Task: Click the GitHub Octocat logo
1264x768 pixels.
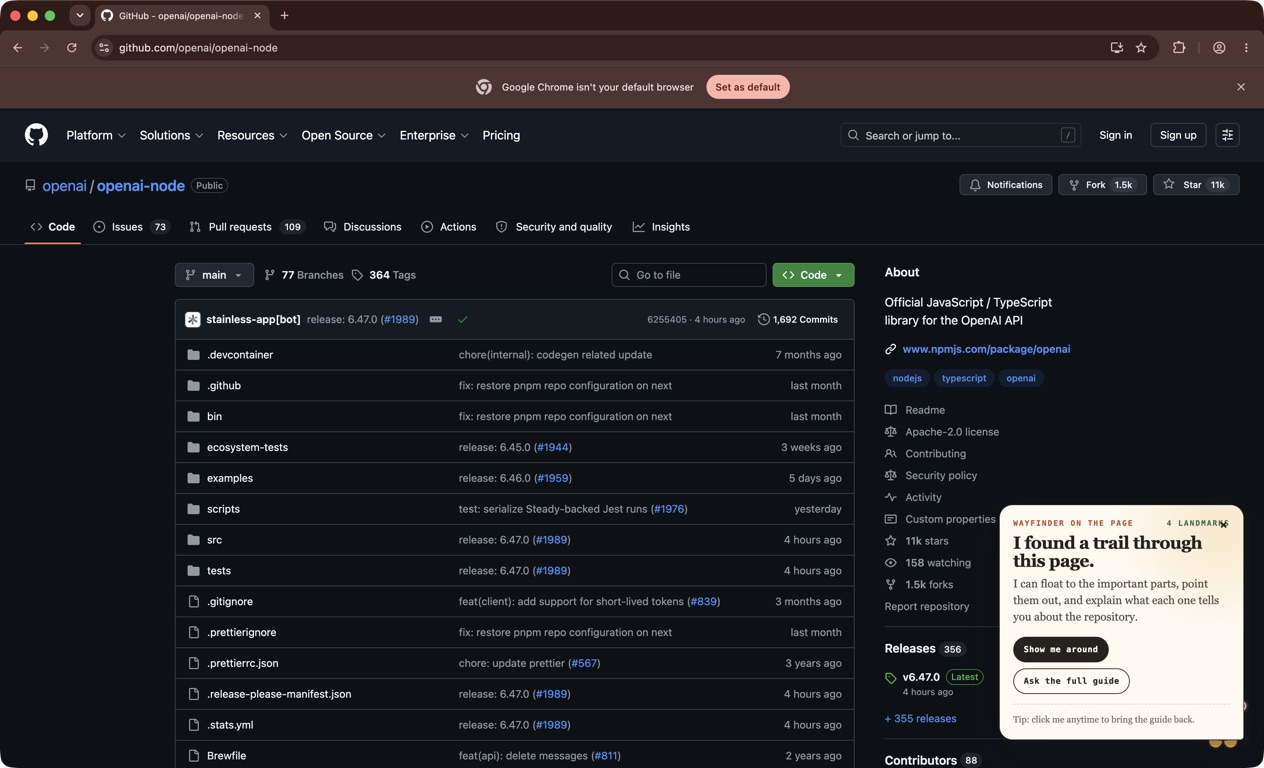Action: pyautogui.click(x=36, y=135)
